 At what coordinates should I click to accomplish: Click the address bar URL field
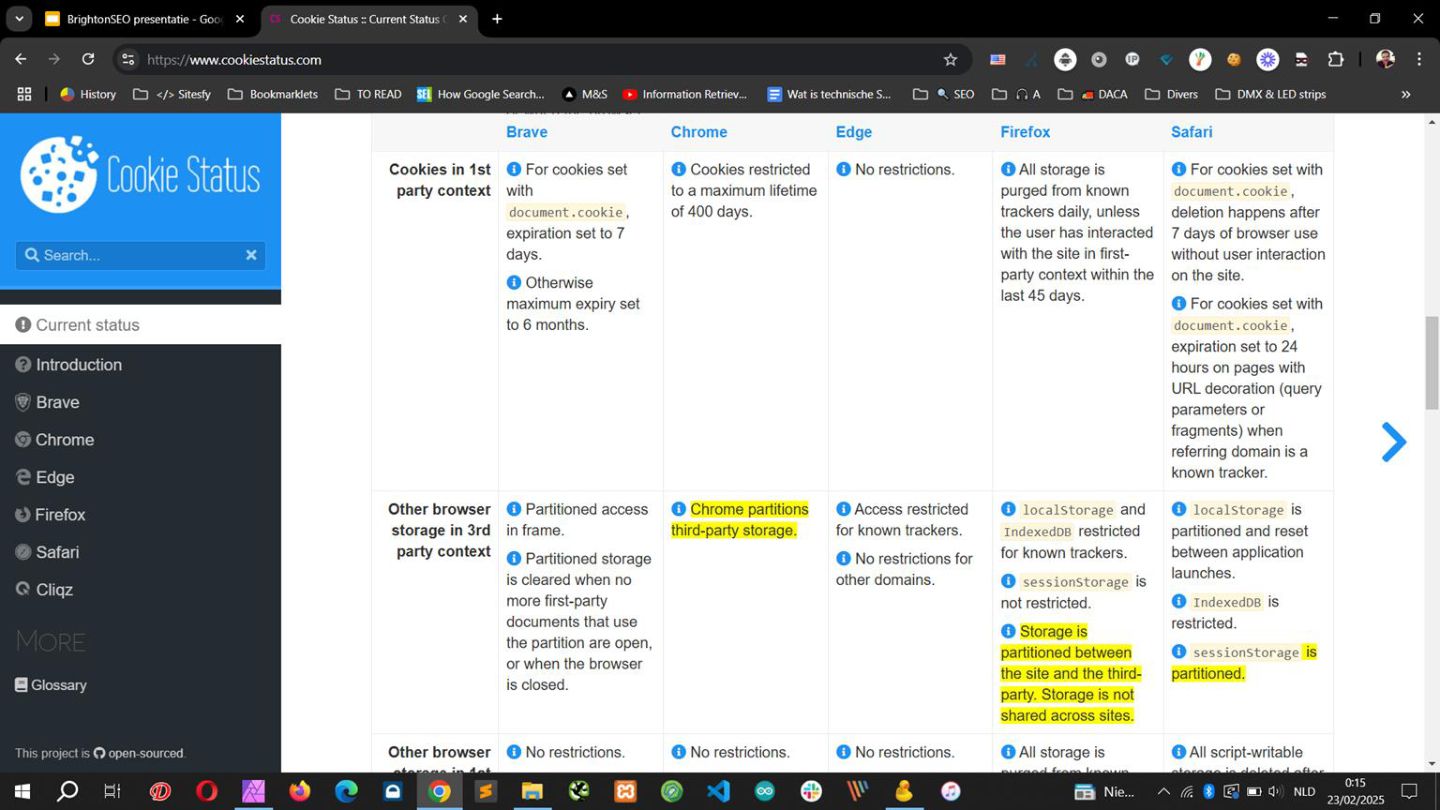(x=540, y=60)
